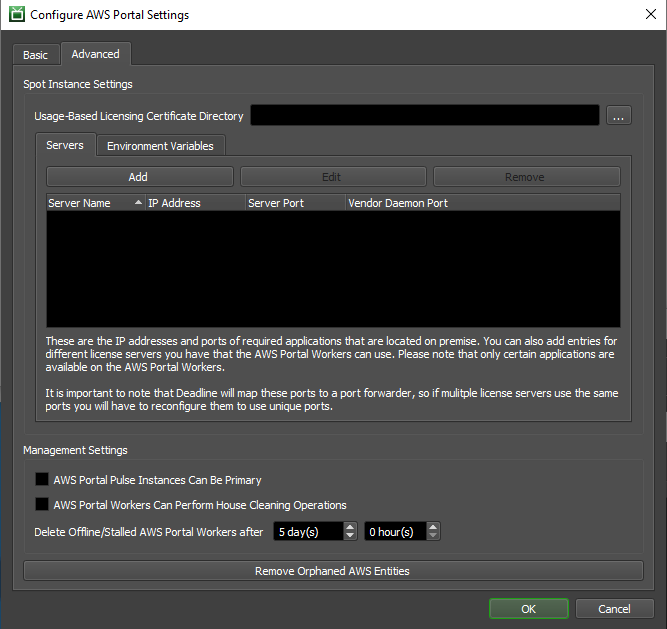667x629 pixels.
Task: Select the Servers tab
Action: [x=65, y=146]
